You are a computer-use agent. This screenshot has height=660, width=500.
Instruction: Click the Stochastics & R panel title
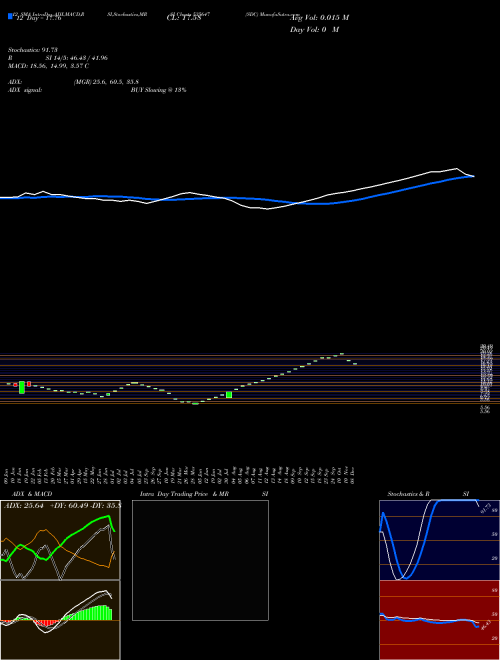[408, 494]
